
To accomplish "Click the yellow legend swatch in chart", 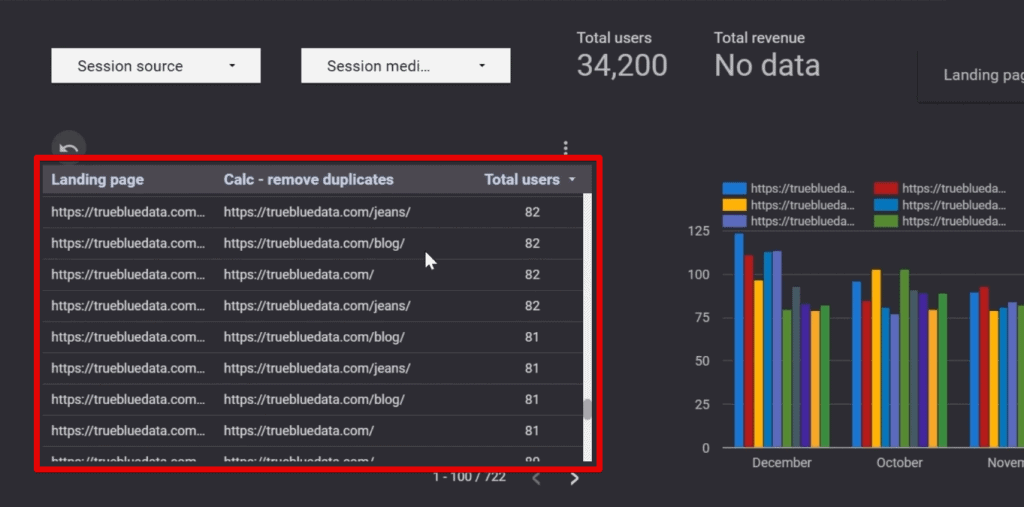I will click(x=734, y=205).
